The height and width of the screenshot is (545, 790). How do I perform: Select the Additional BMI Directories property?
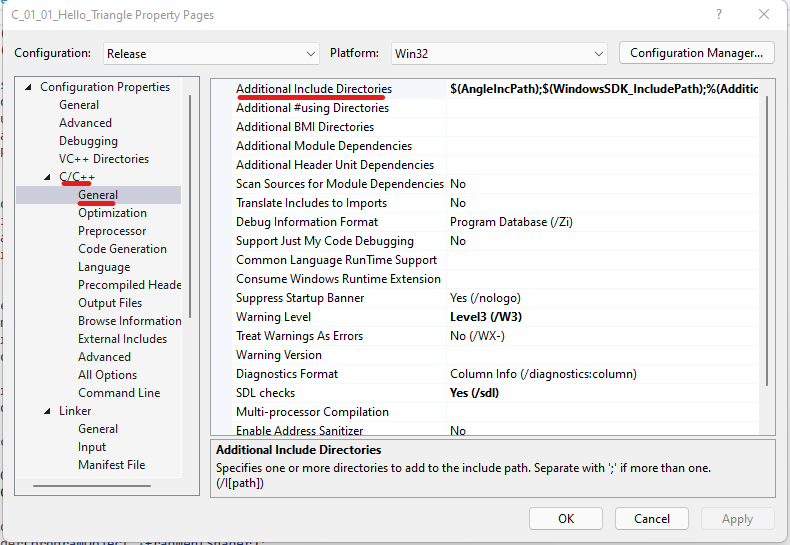coord(305,127)
